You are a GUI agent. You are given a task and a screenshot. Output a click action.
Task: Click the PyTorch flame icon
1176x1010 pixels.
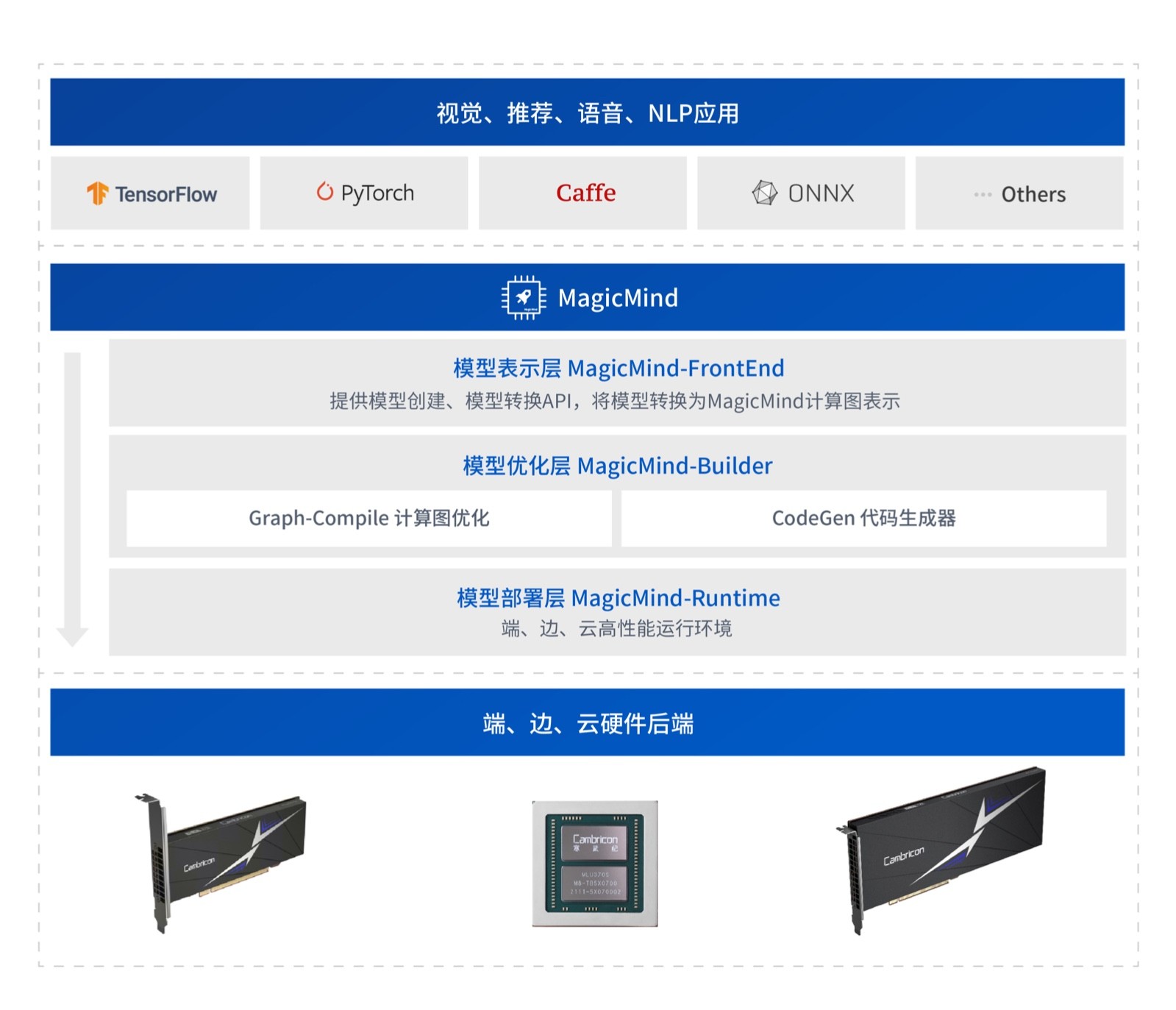[x=324, y=191]
